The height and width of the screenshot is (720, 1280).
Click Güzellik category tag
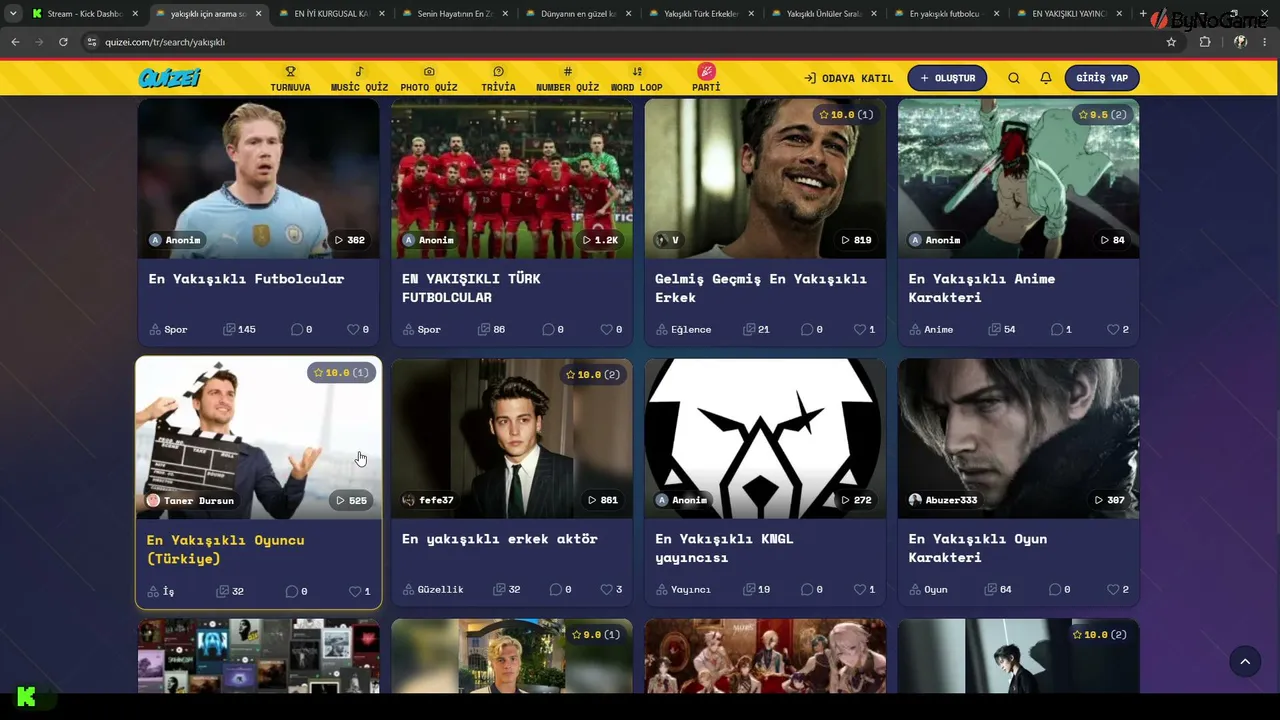click(x=433, y=589)
